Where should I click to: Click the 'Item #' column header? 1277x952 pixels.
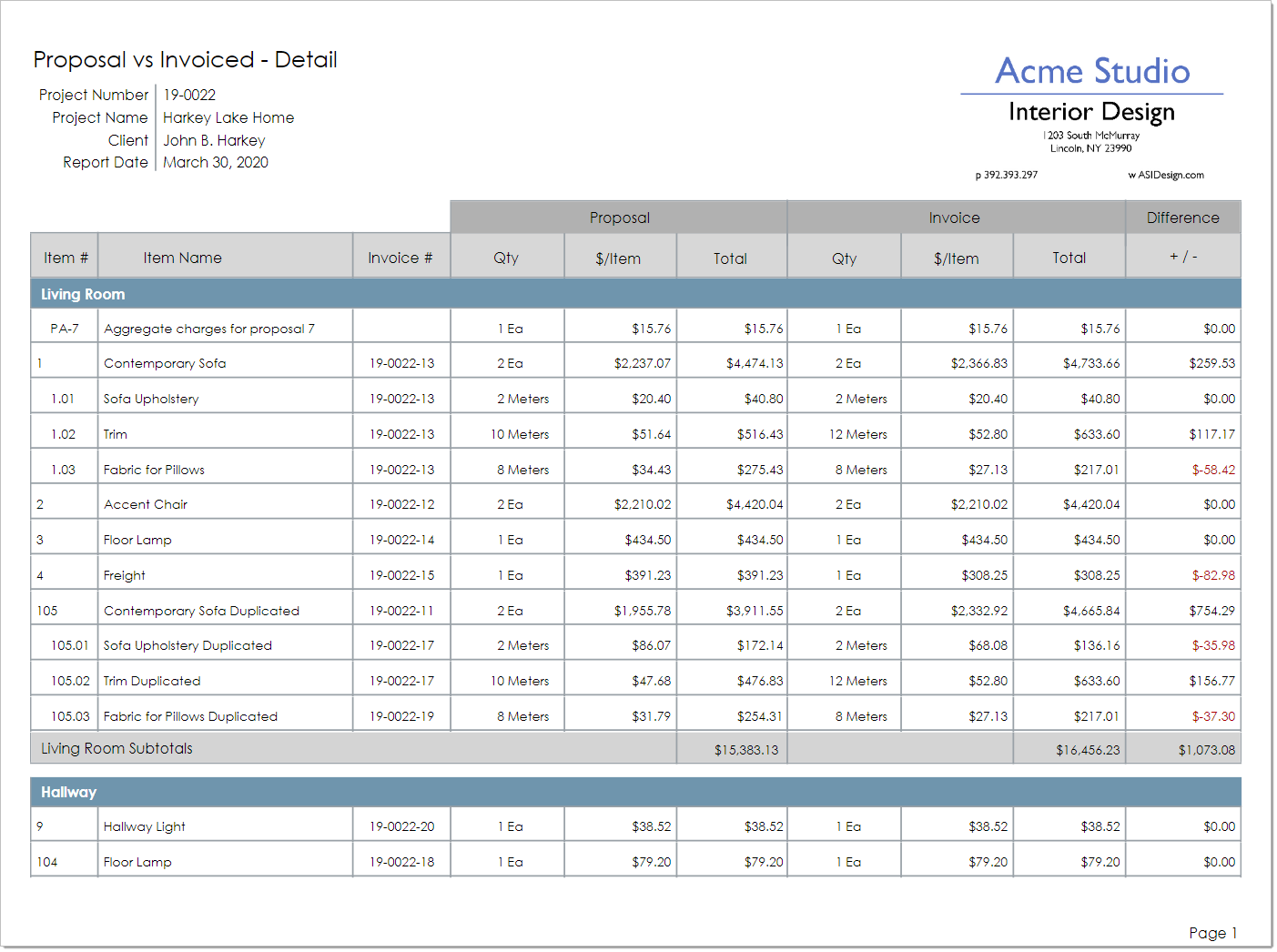[x=66, y=258]
